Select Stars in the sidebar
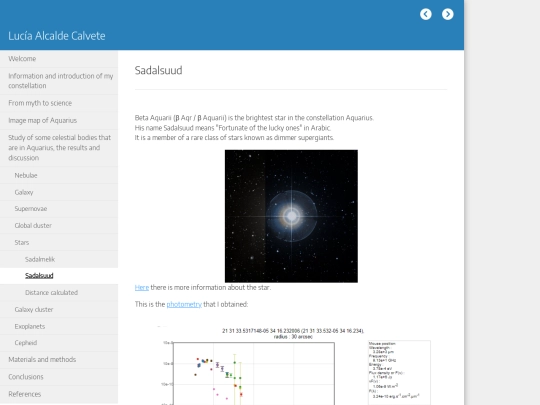Viewport: 540px width, 405px height. click(59, 242)
